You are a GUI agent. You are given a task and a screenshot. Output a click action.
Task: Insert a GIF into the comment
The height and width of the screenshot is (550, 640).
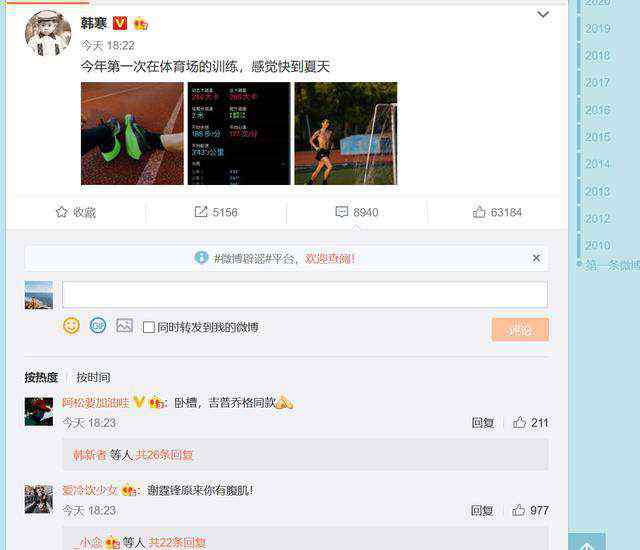tap(98, 326)
